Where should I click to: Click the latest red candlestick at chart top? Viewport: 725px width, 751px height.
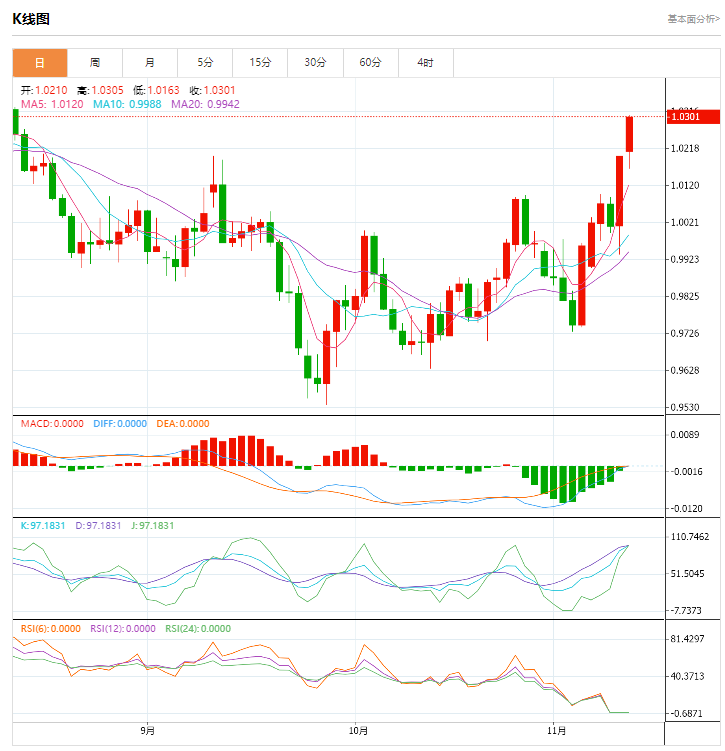click(x=629, y=135)
